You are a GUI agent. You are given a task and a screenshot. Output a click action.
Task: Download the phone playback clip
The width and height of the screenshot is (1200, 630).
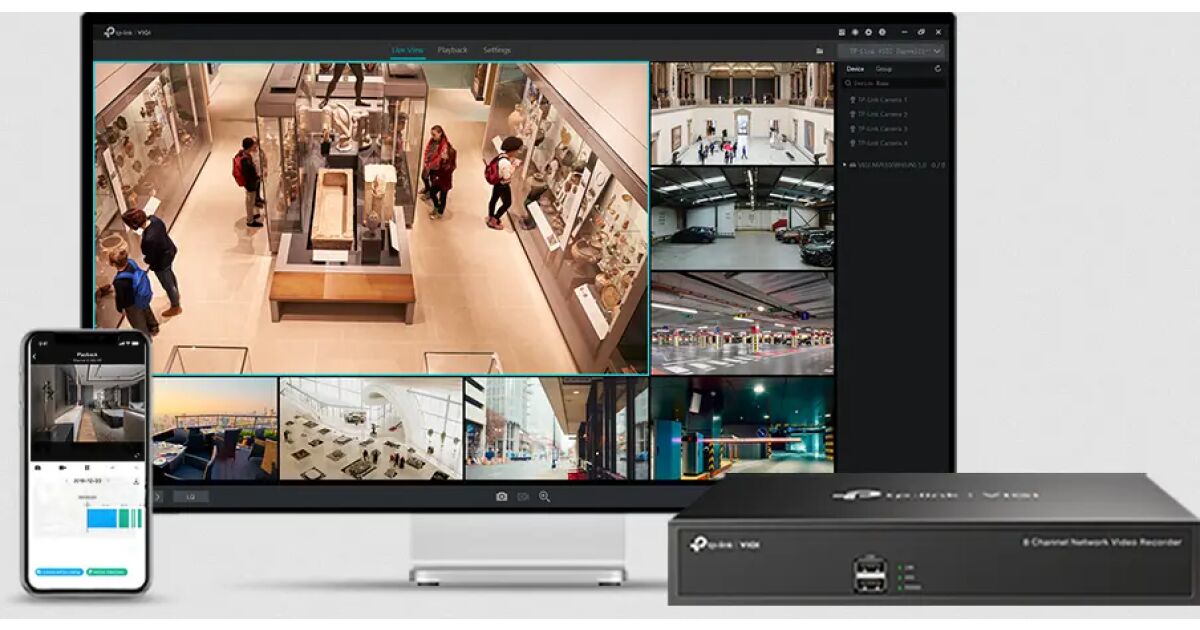[x=135, y=481]
